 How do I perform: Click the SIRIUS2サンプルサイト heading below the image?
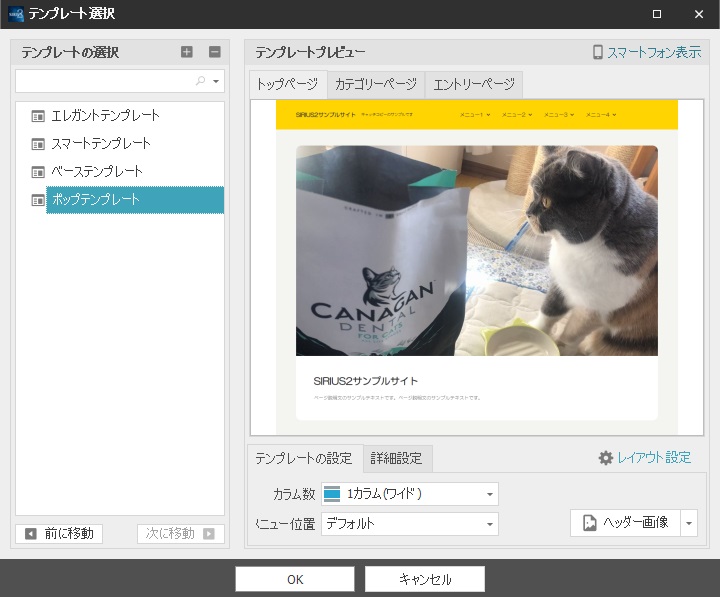click(x=366, y=381)
